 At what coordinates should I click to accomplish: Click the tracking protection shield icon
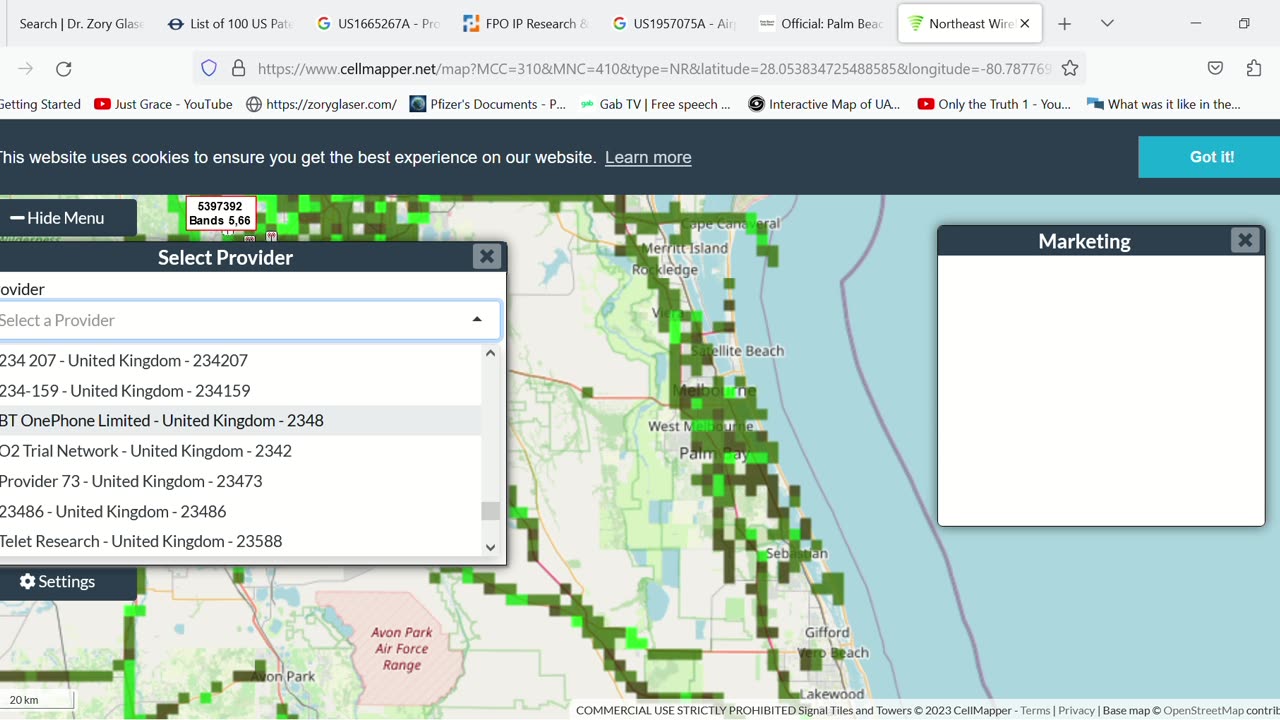point(209,68)
